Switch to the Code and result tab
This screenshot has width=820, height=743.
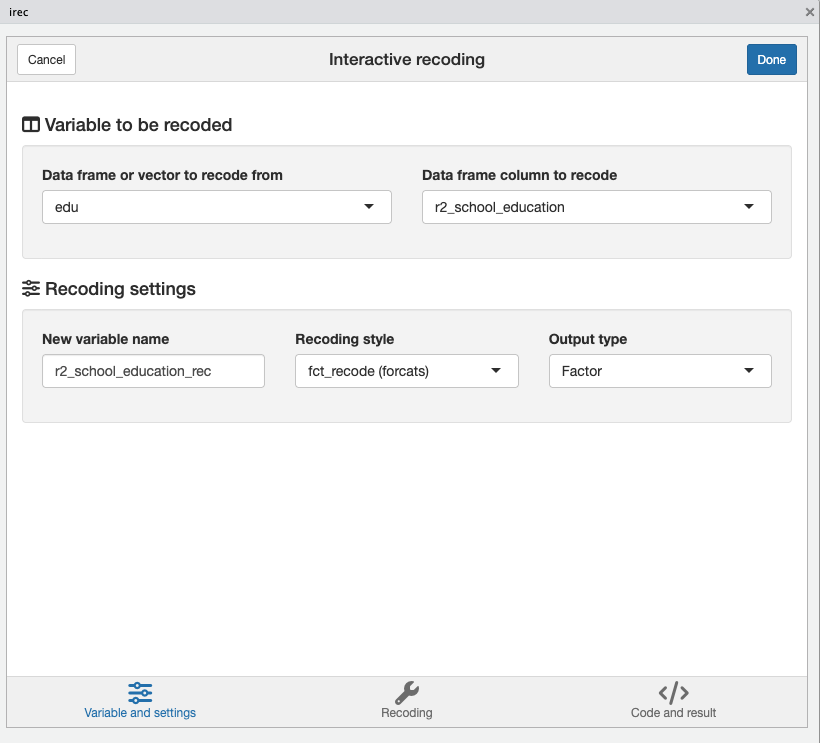coord(672,700)
